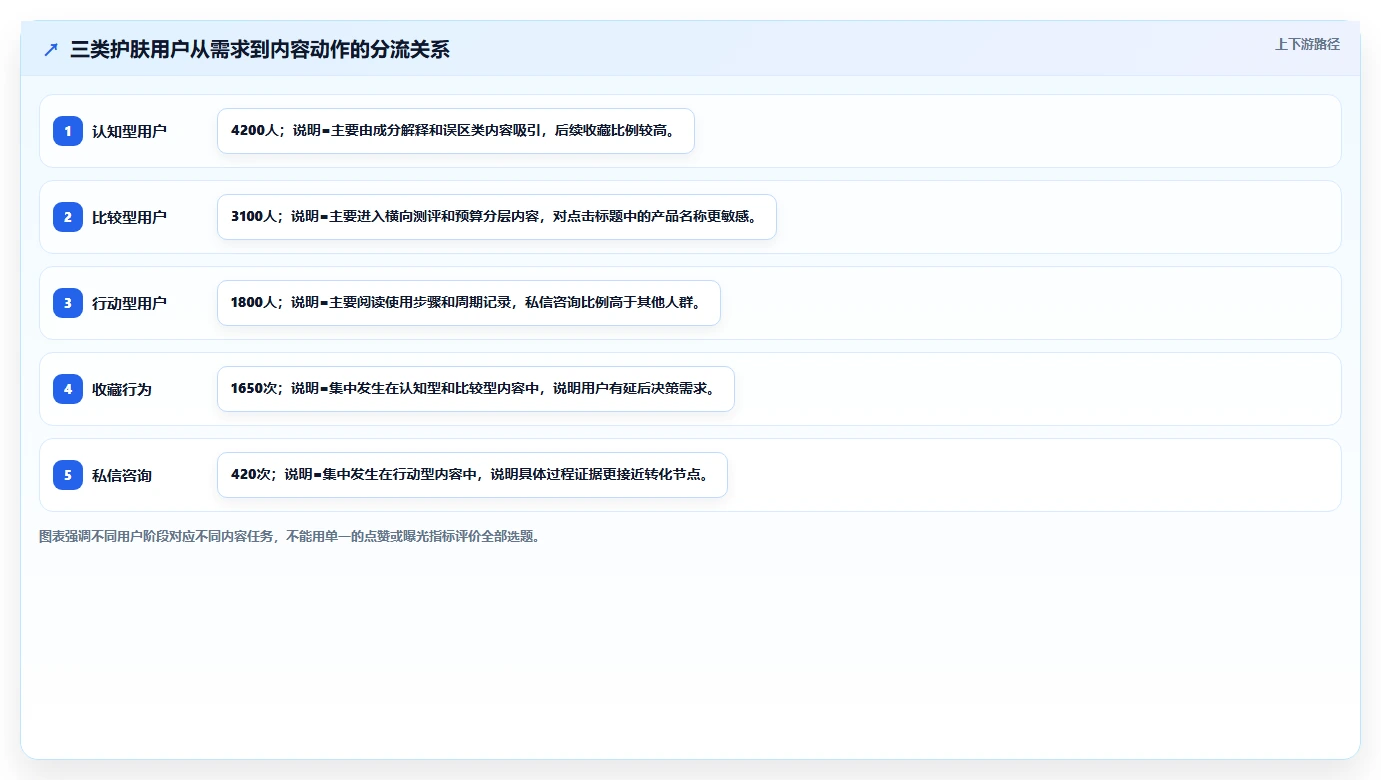The image size is (1381, 780).
Task: Click the number 1 badge for 认知型用户
Action: click(x=68, y=131)
